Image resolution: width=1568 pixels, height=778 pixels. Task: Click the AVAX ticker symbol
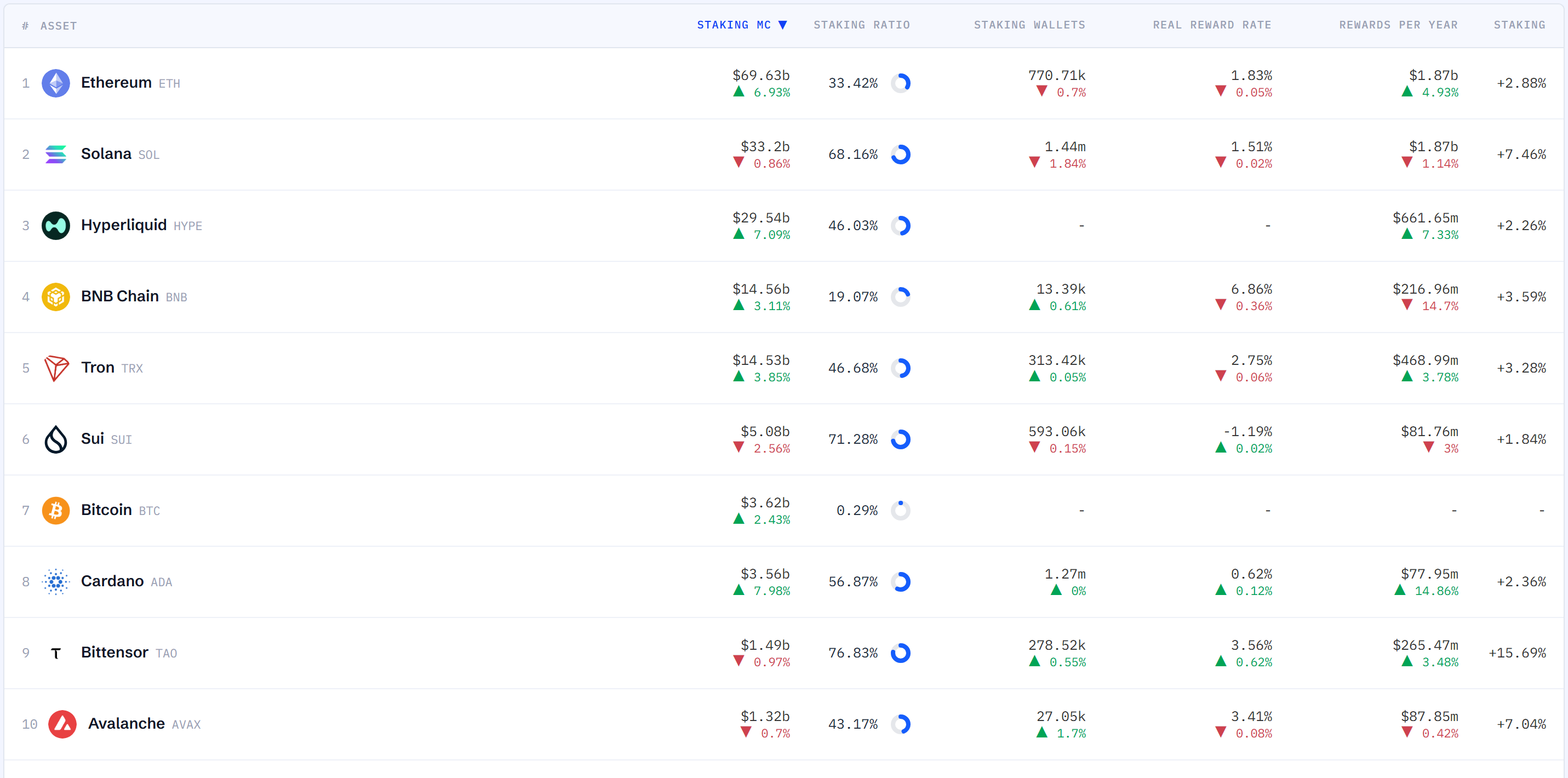pos(186,725)
